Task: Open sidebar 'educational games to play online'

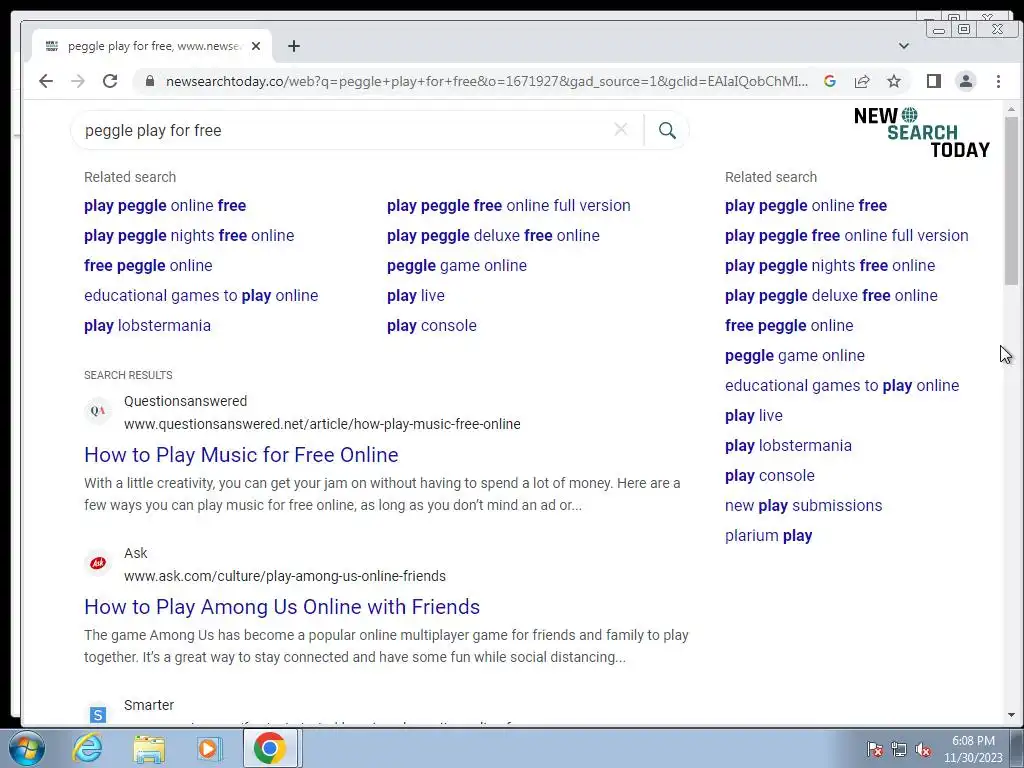Action: (842, 385)
